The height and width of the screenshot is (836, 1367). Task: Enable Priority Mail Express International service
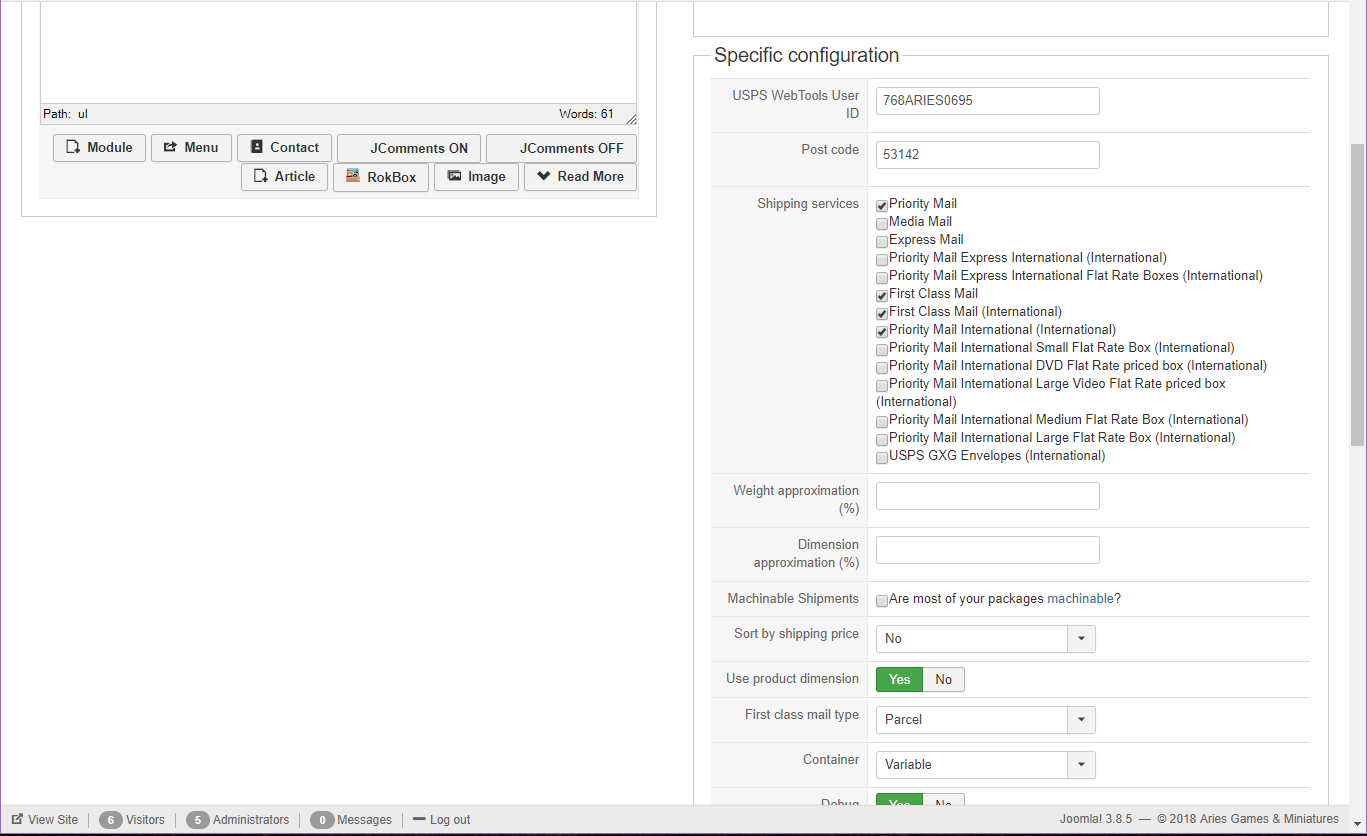(882, 259)
